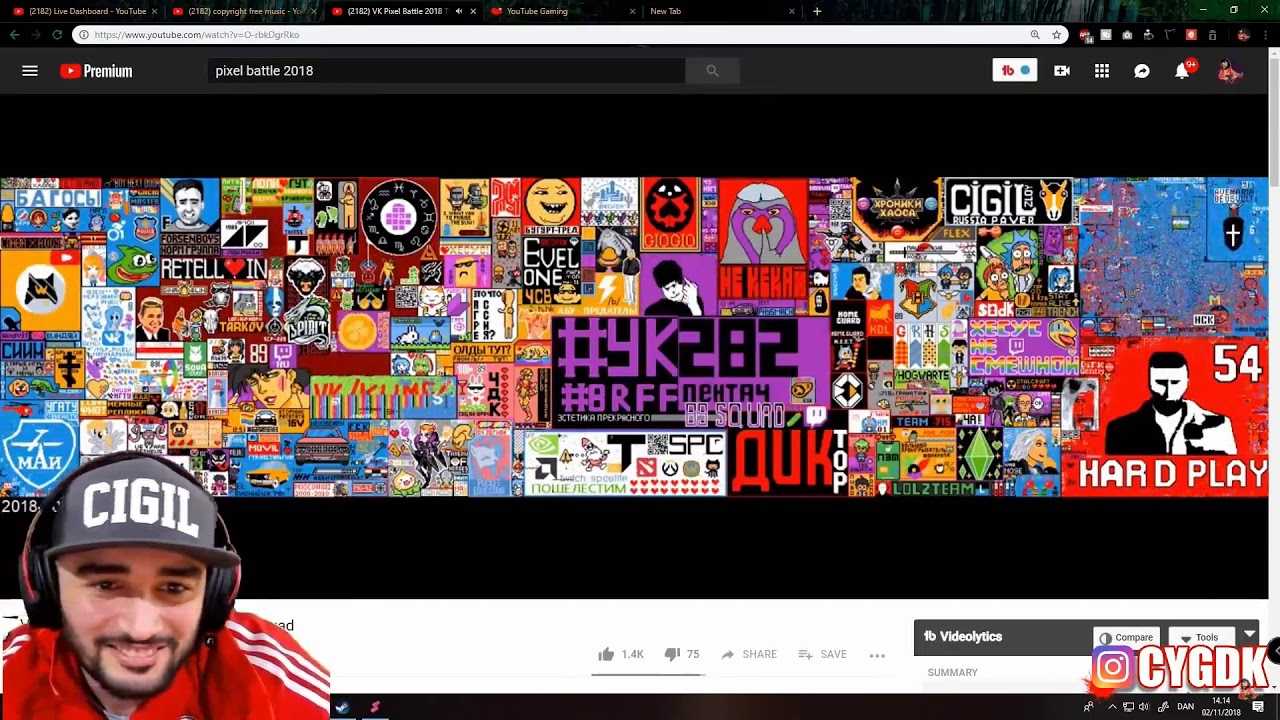The width and height of the screenshot is (1280, 720).
Task: Open the YouTube guide hamburger menu
Action: tap(30, 71)
